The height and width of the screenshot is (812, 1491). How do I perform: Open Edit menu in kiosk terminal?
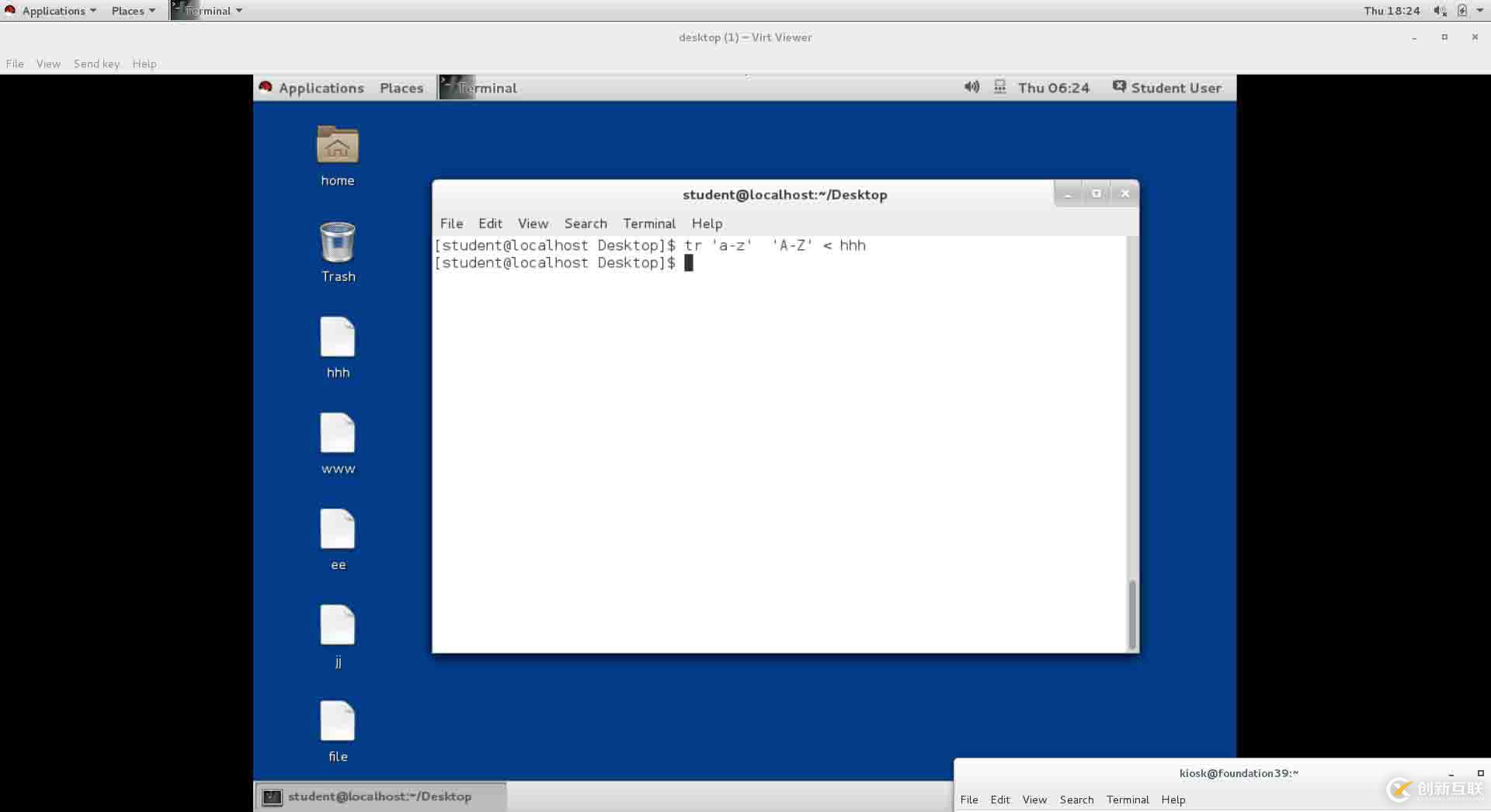(999, 800)
